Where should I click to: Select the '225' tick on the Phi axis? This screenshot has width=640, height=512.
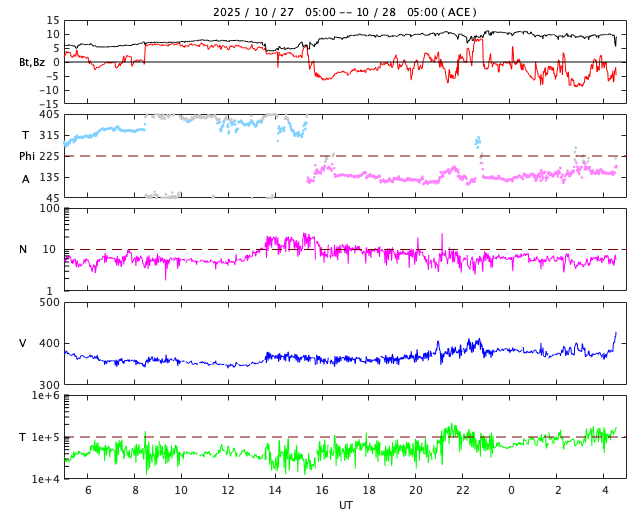click(49, 156)
